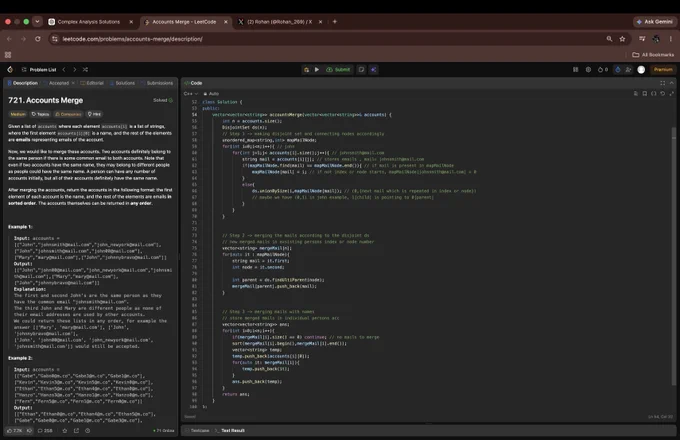Share the problem link icon
The image size is (680, 440).
pyautogui.click(x=76, y=430)
